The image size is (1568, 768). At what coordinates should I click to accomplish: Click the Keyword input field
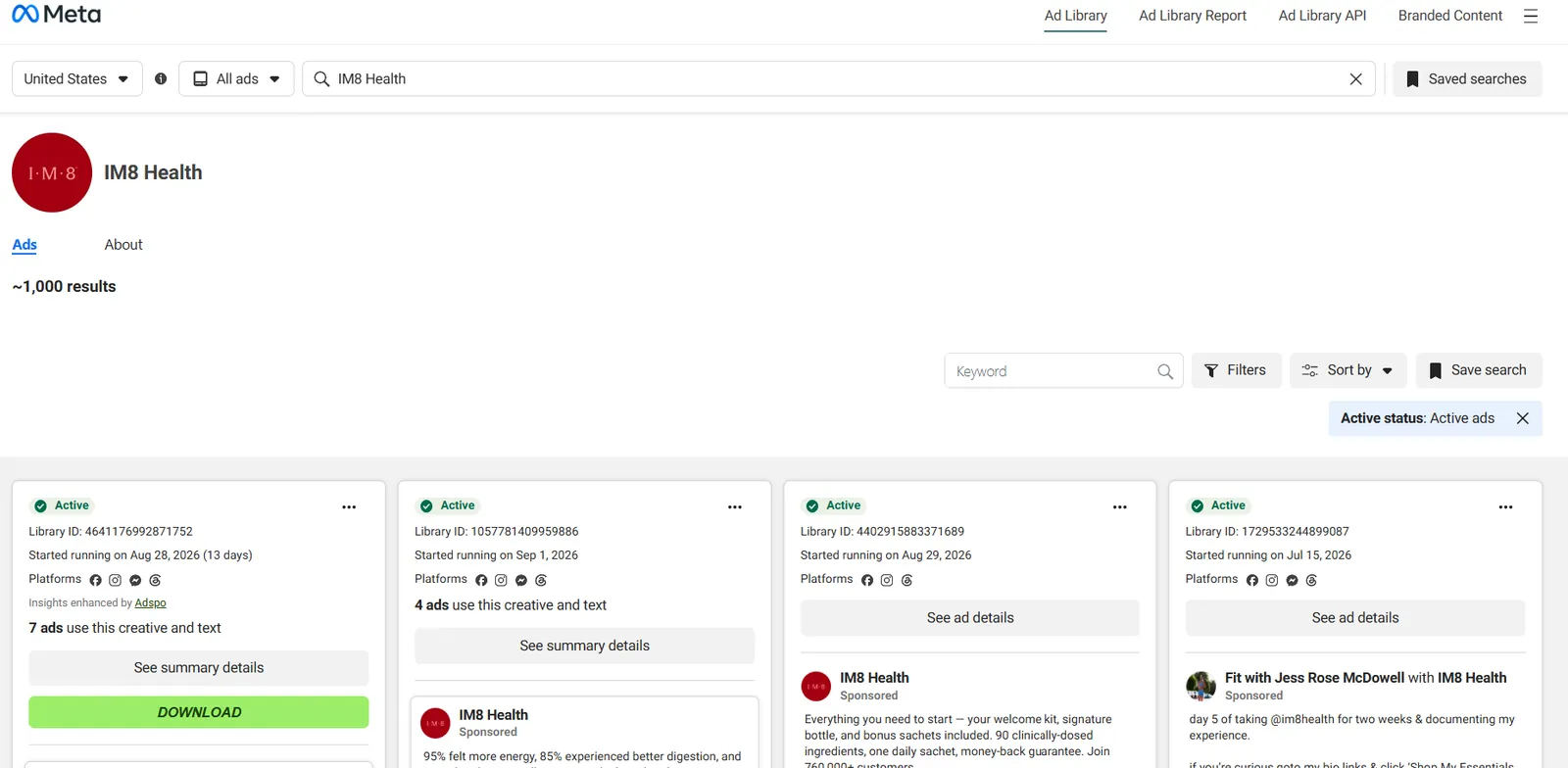click(x=1063, y=371)
